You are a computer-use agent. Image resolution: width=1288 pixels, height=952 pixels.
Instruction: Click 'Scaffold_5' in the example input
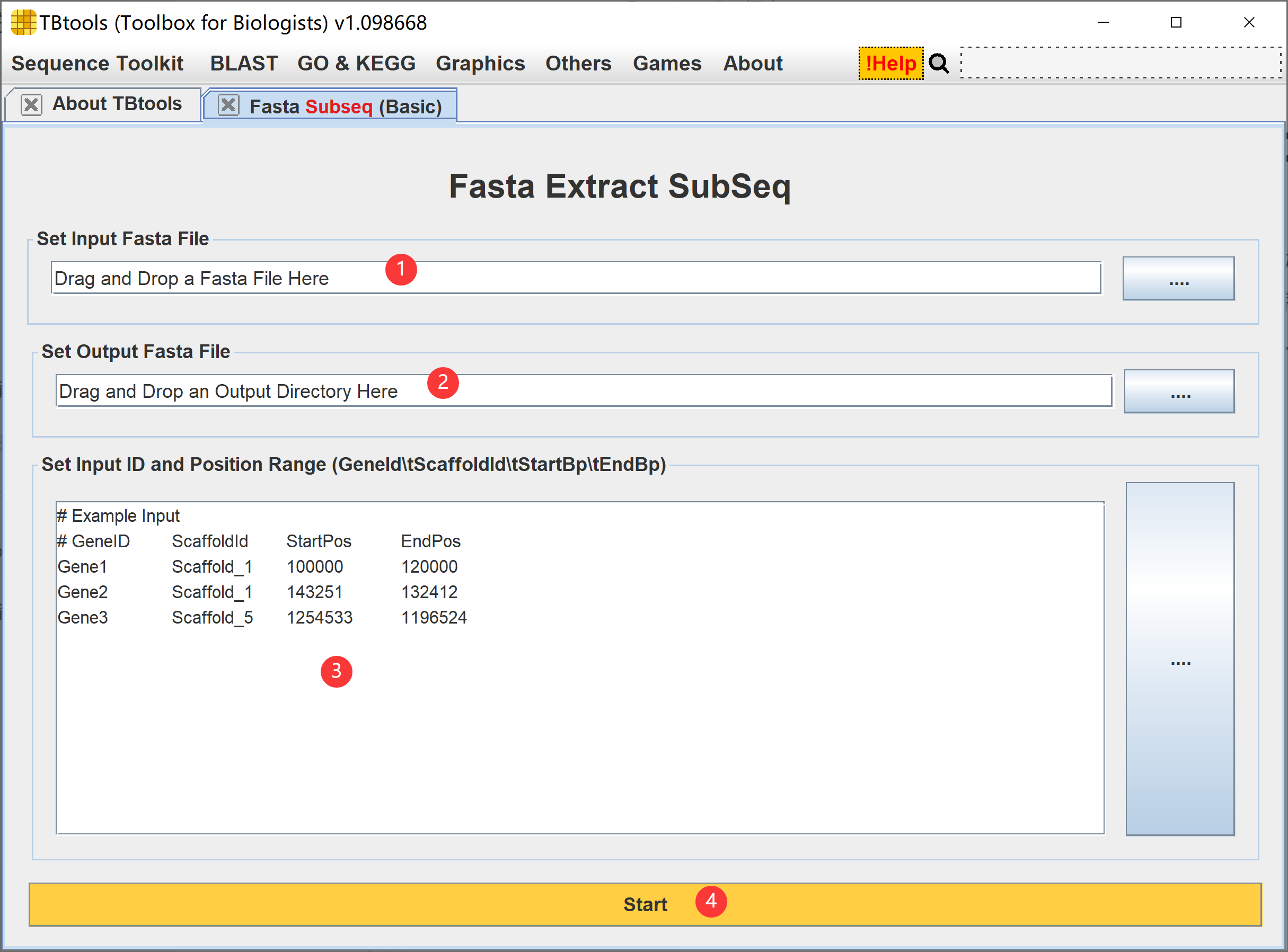pos(212,618)
